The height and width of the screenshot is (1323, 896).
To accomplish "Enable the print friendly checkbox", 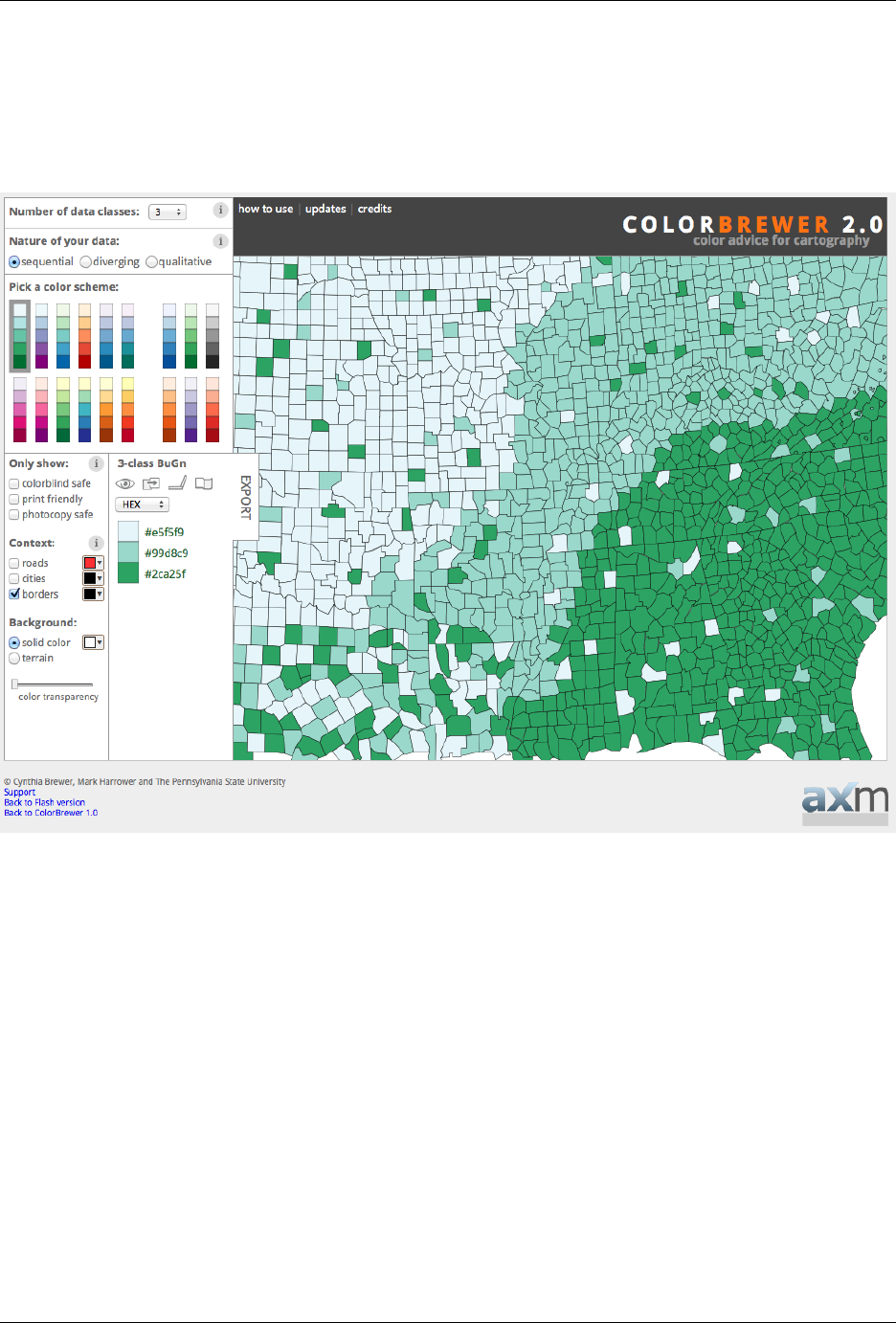I will (x=14, y=500).
